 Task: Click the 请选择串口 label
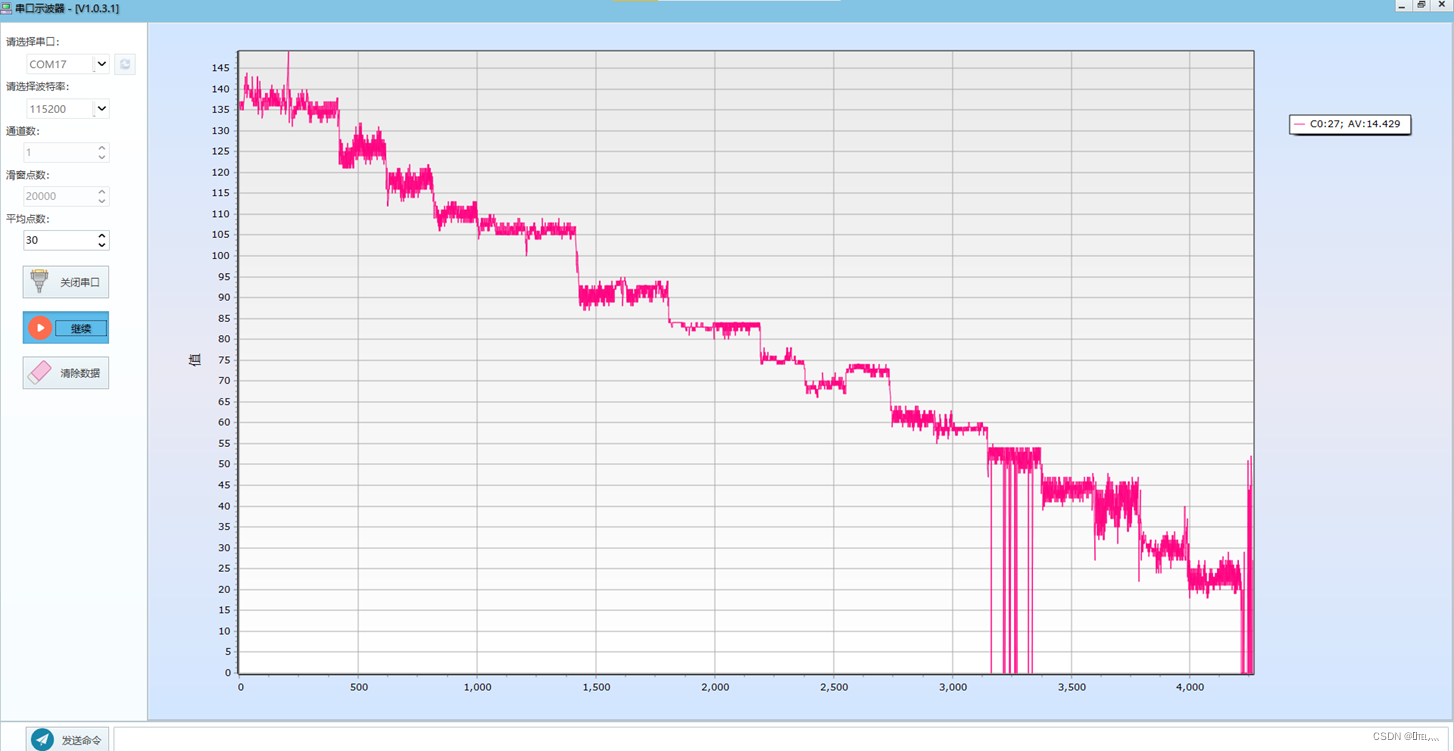pyautogui.click(x=33, y=42)
